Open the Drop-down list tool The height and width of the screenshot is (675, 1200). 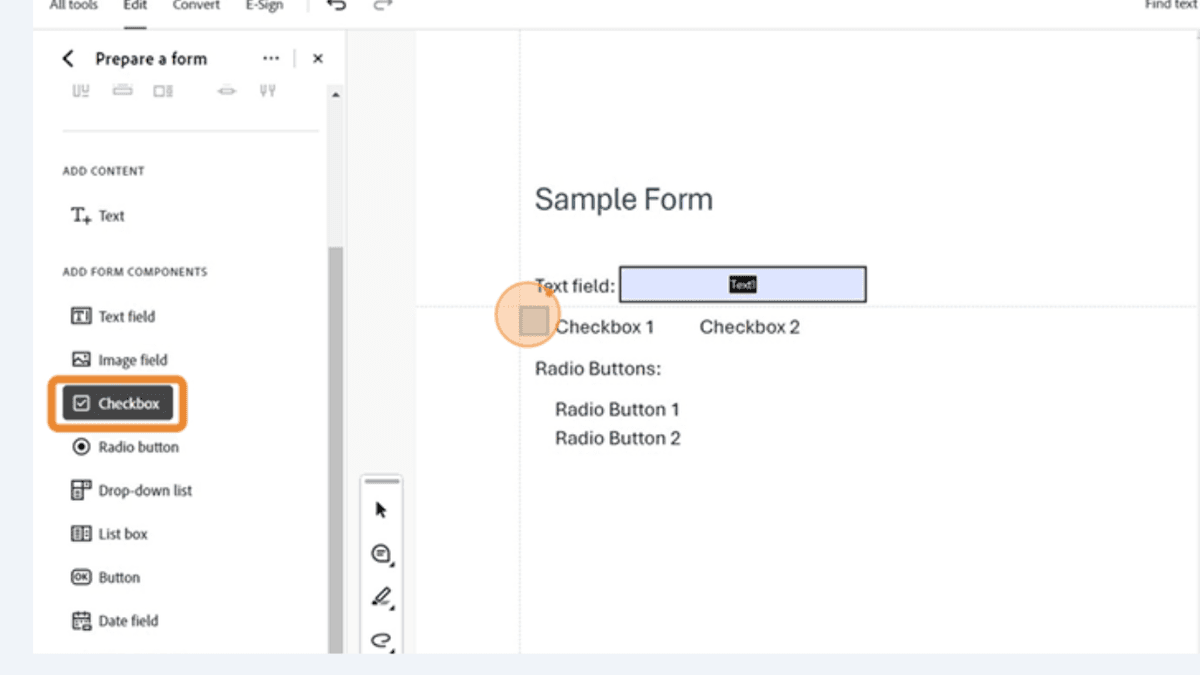pos(136,490)
